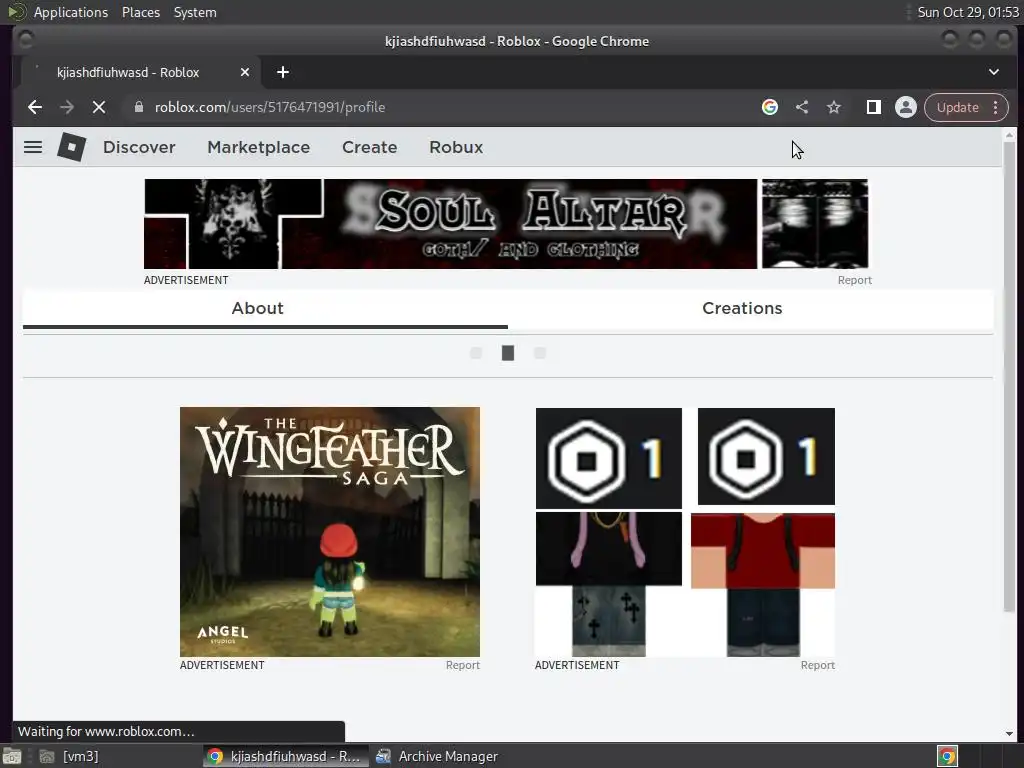Click the page vertical scrollbar
The height and width of the screenshot is (768, 1024).
click(x=1009, y=377)
